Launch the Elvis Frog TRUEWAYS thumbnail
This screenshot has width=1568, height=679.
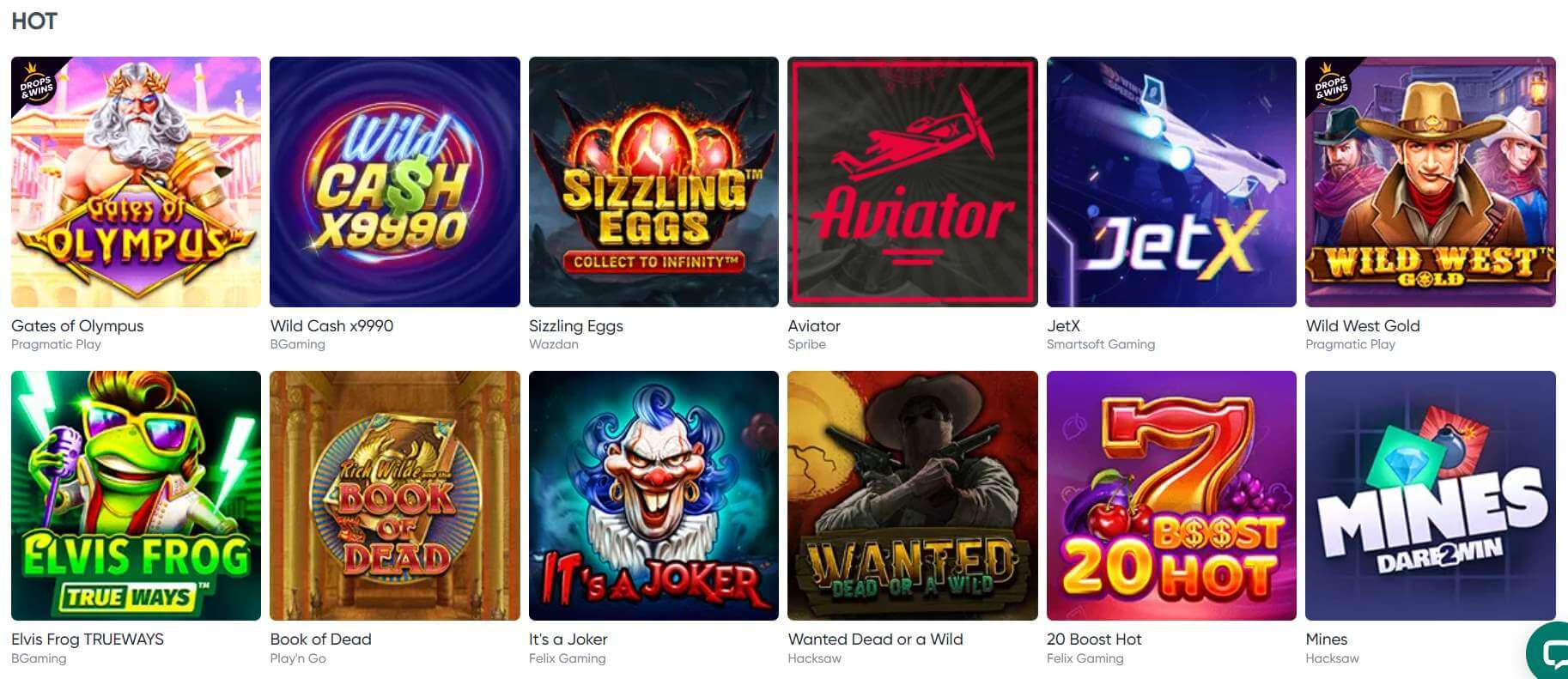[x=136, y=495]
